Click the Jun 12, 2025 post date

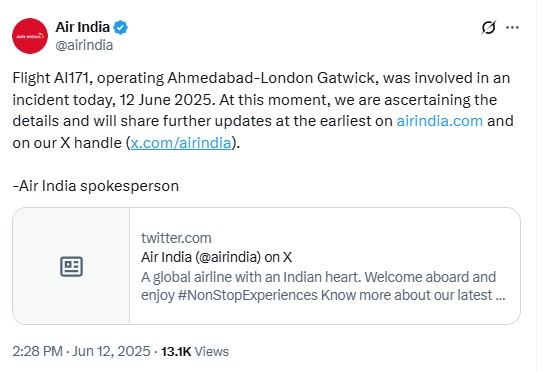click(111, 351)
